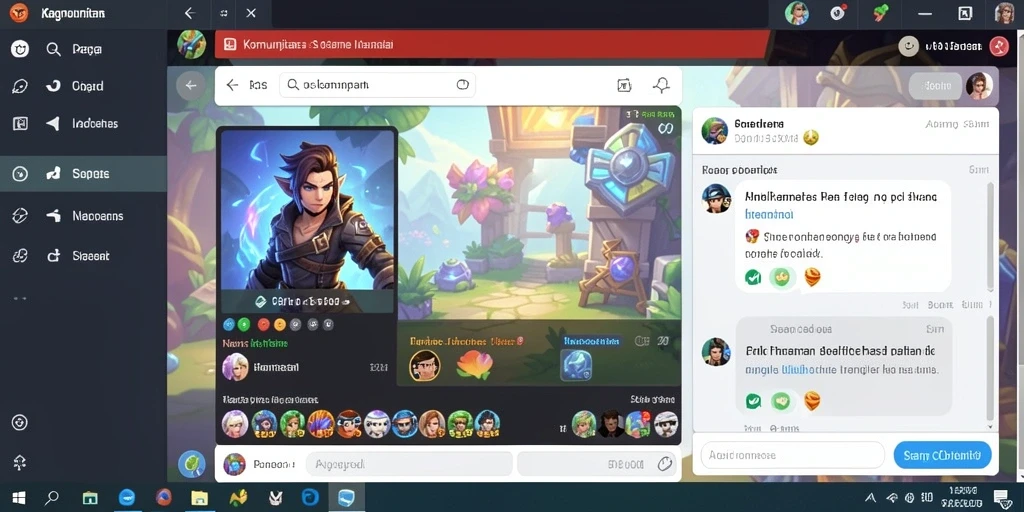Click the smiley circle icon near sidebar bottom
This screenshot has height=512, width=1024.
(20, 423)
